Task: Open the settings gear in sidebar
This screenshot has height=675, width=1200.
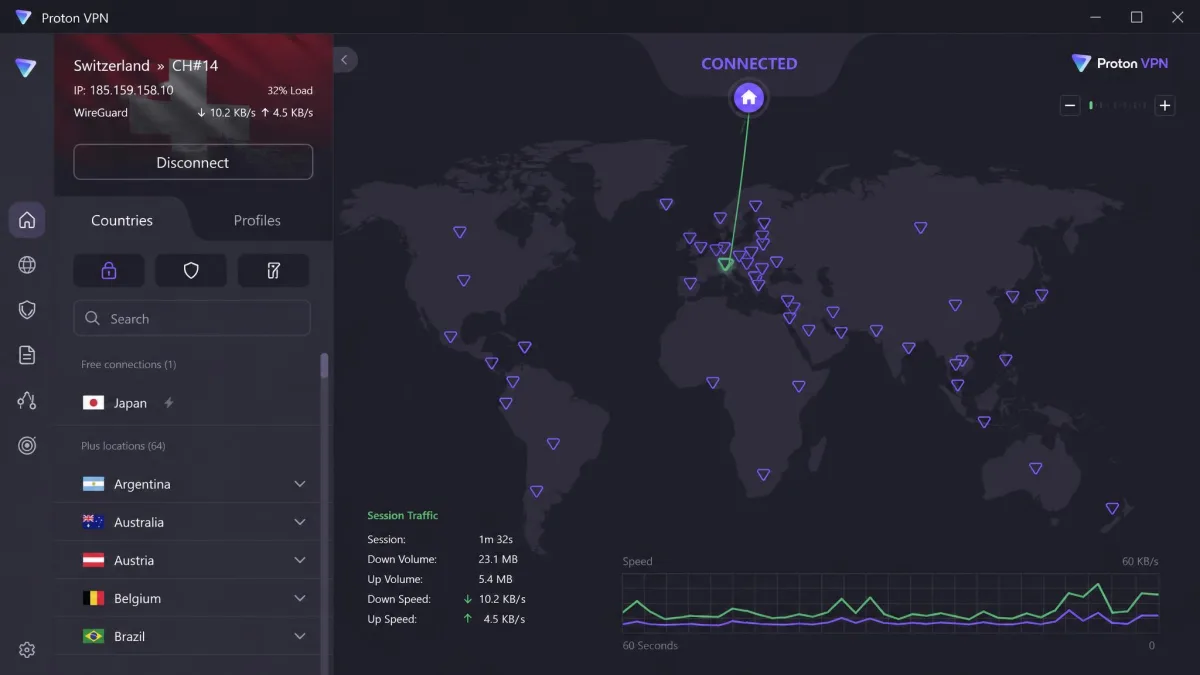Action: point(27,650)
